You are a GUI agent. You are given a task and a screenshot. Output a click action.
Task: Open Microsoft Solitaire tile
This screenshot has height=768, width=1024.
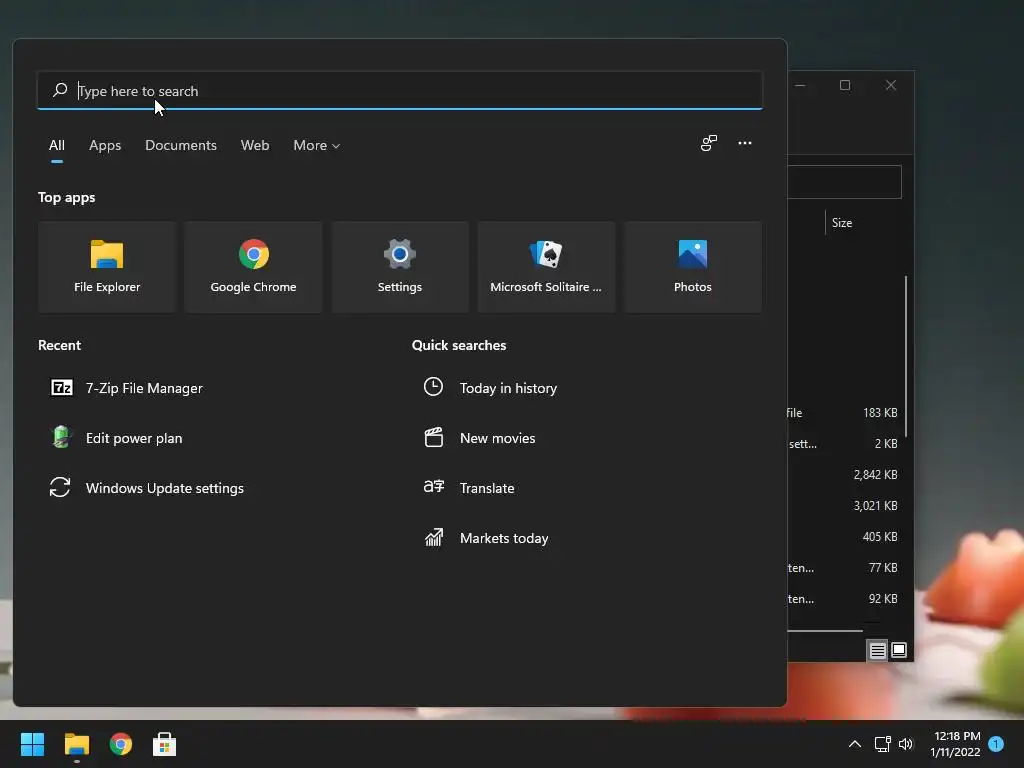(x=546, y=266)
